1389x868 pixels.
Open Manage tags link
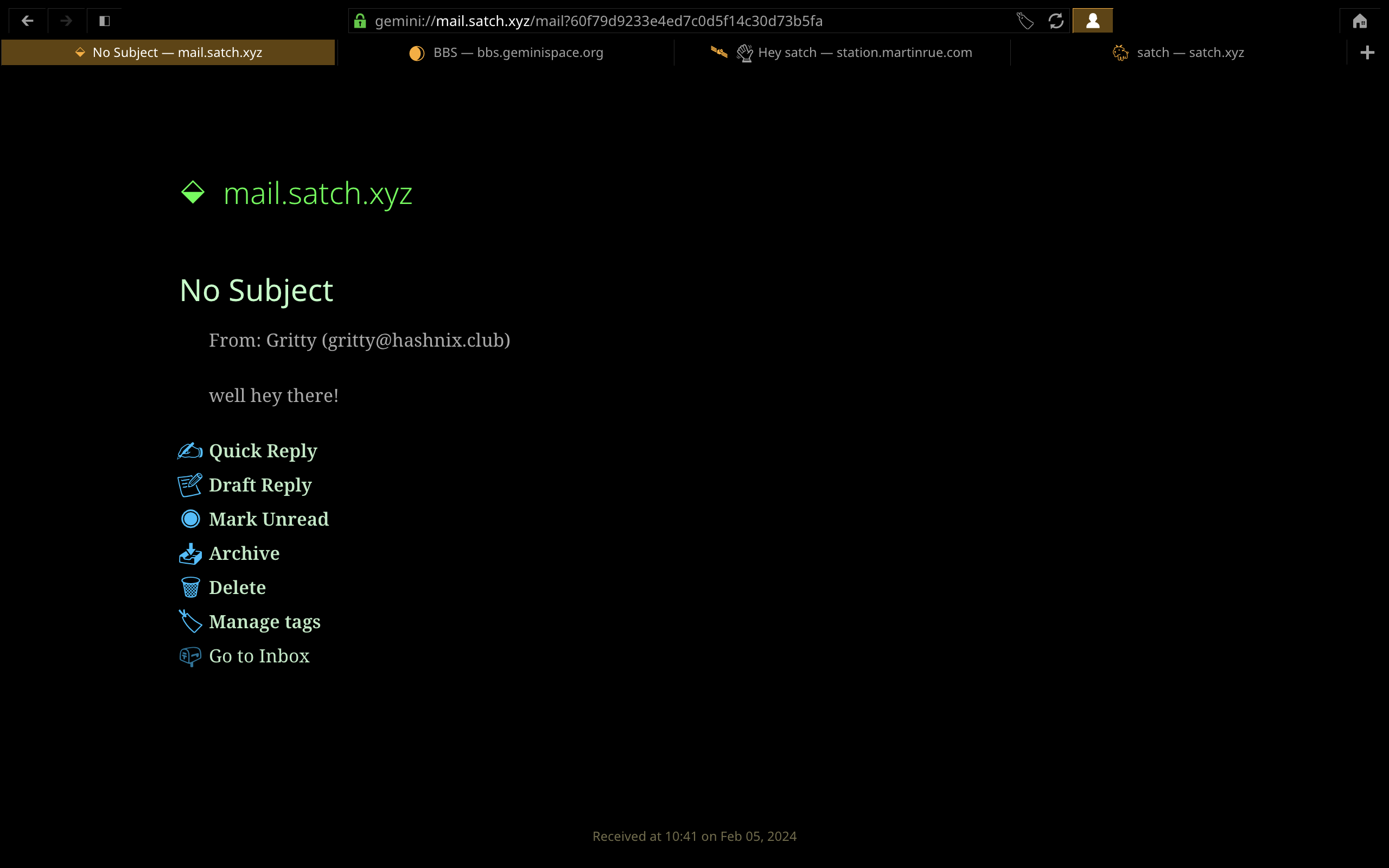coord(265,622)
